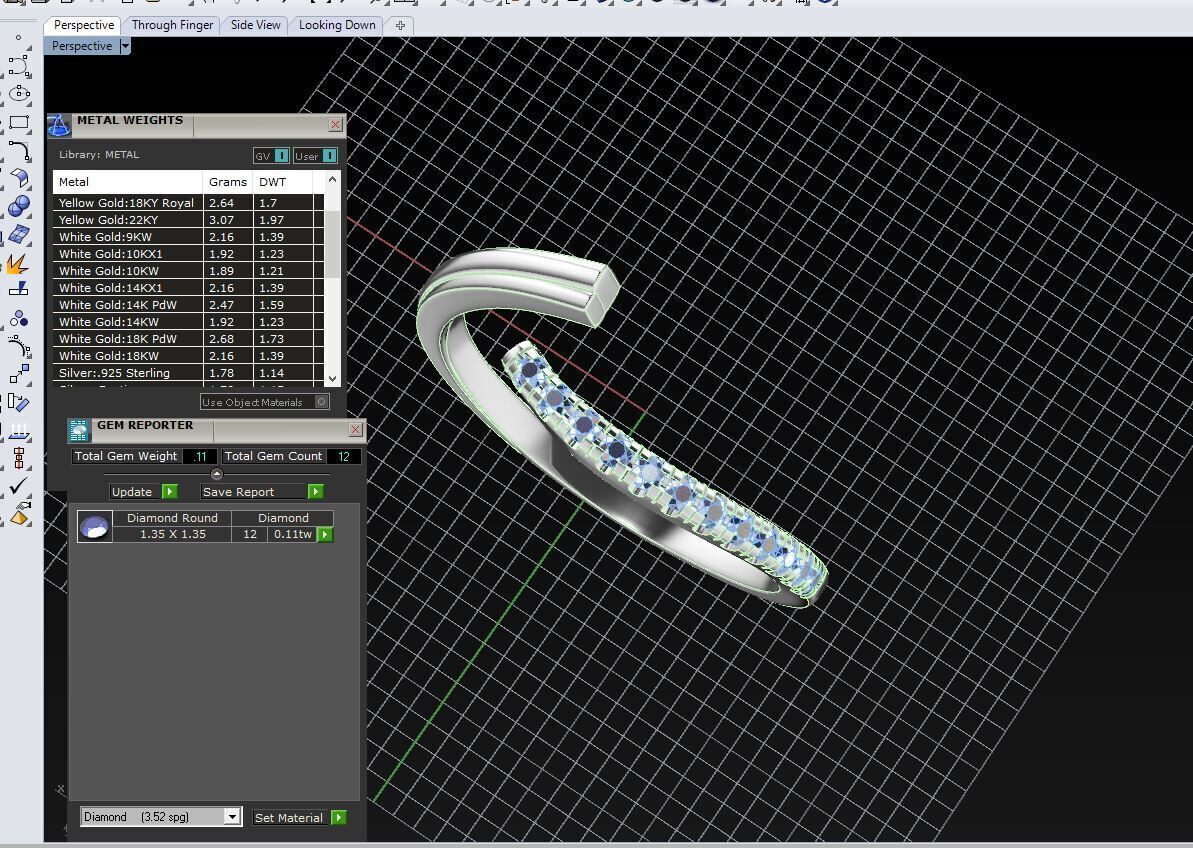Select the Edit points on curve tool

point(19,347)
